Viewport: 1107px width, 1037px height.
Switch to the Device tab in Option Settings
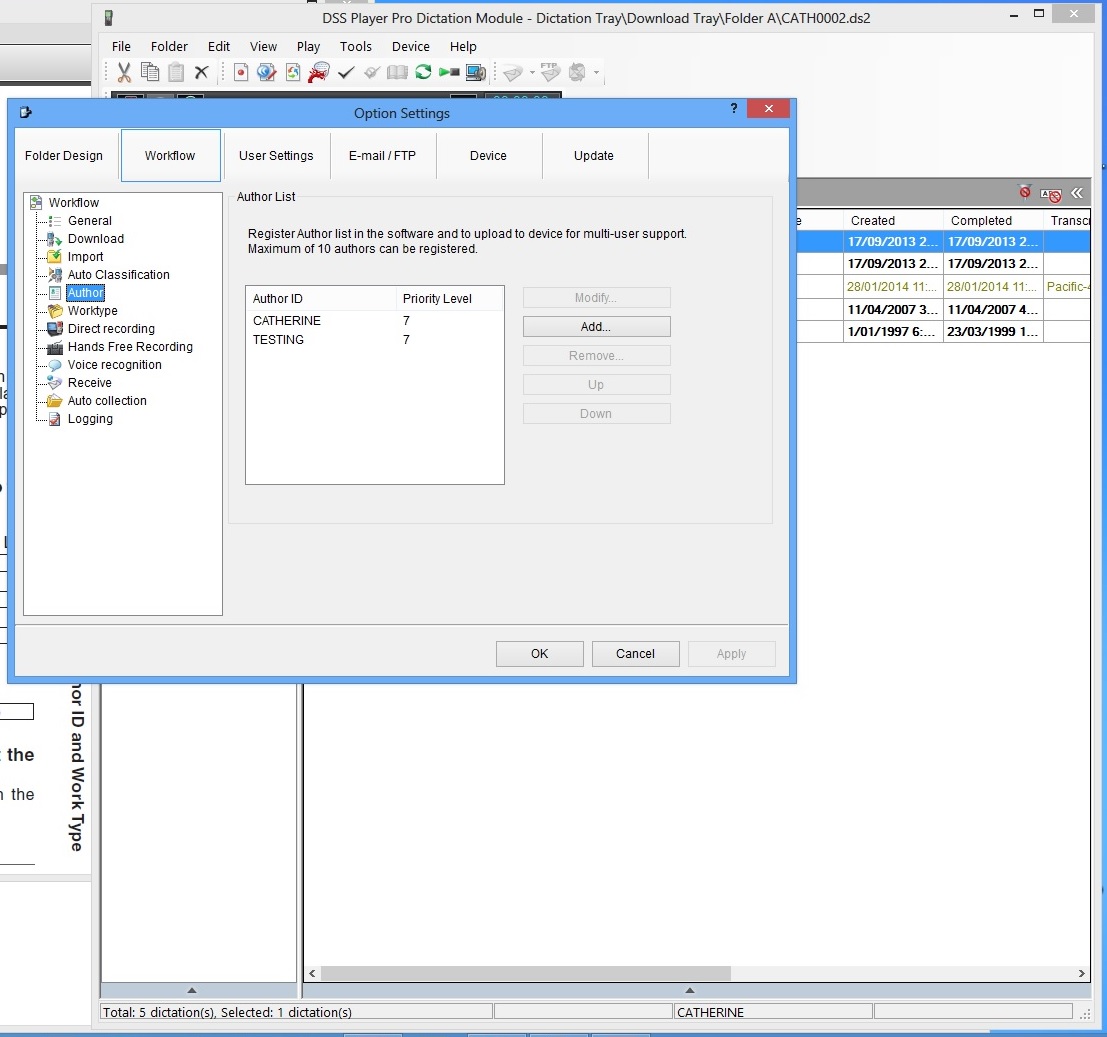click(488, 155)
